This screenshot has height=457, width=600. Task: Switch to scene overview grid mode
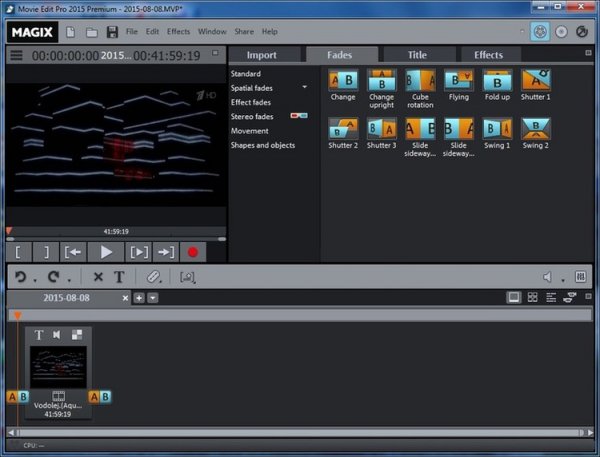tap(533, 297)
